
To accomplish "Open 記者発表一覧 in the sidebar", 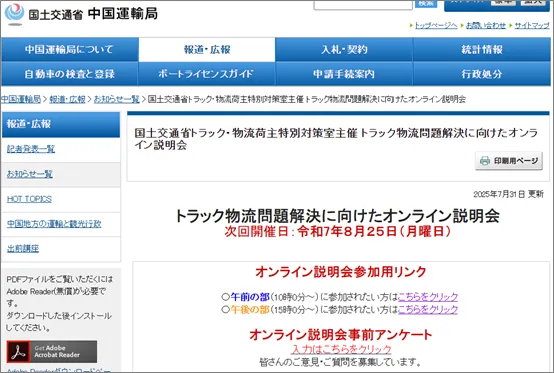I will pos(31,149).
